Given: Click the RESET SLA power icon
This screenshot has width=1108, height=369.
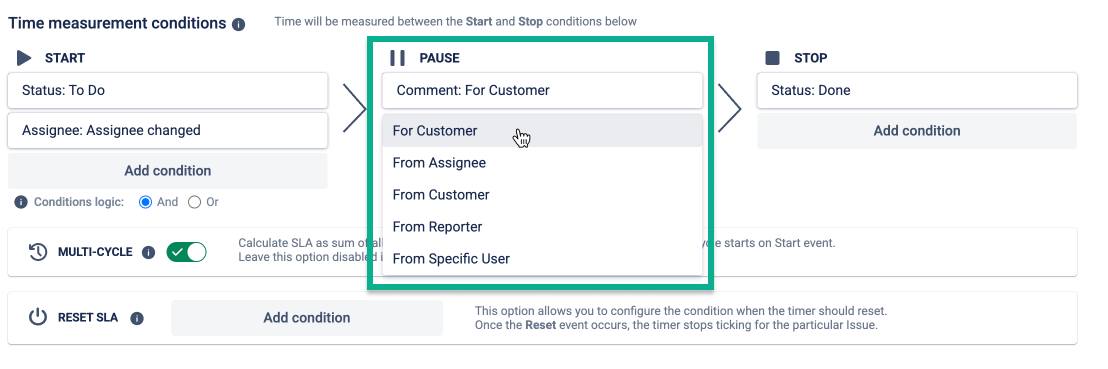Looking at the screenshot, I should (38, 317).
